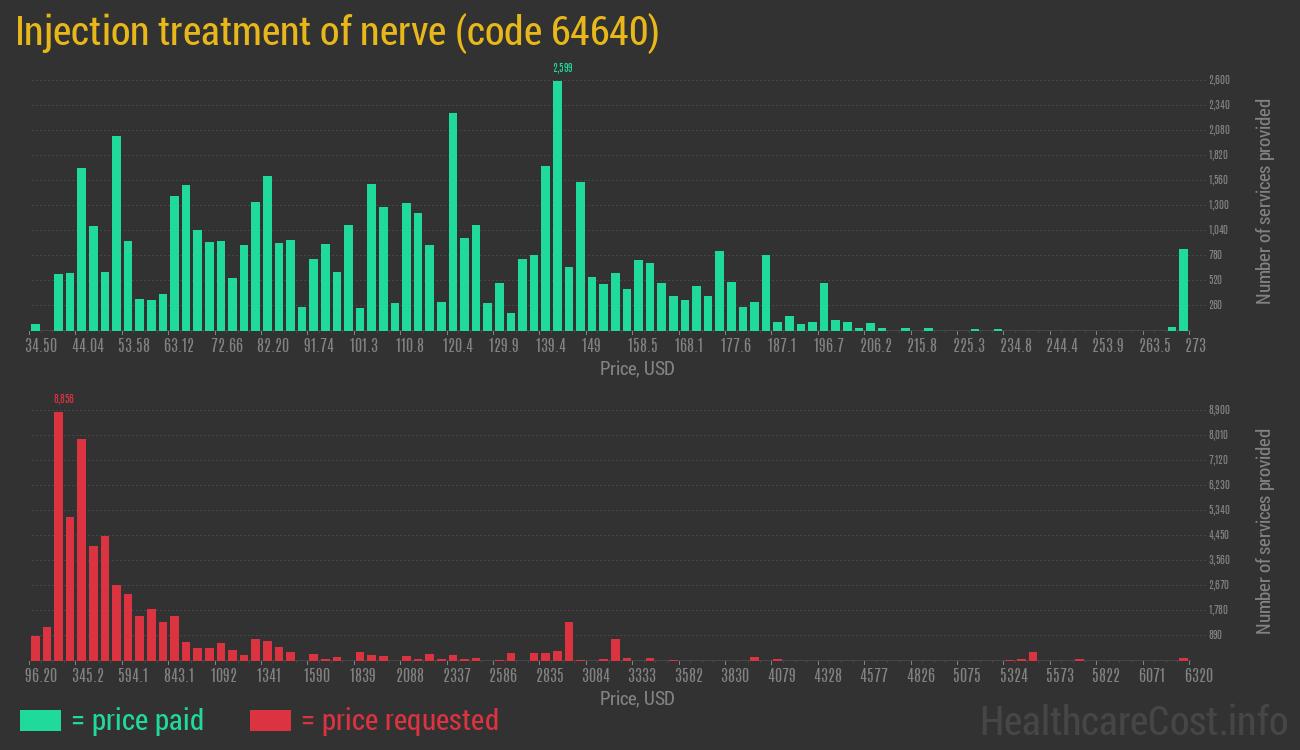Image resolution: width=1300 pixels, height=750 pixels.
Task: Click the chart title with code 64640
Action: click(x=337, y=32)
